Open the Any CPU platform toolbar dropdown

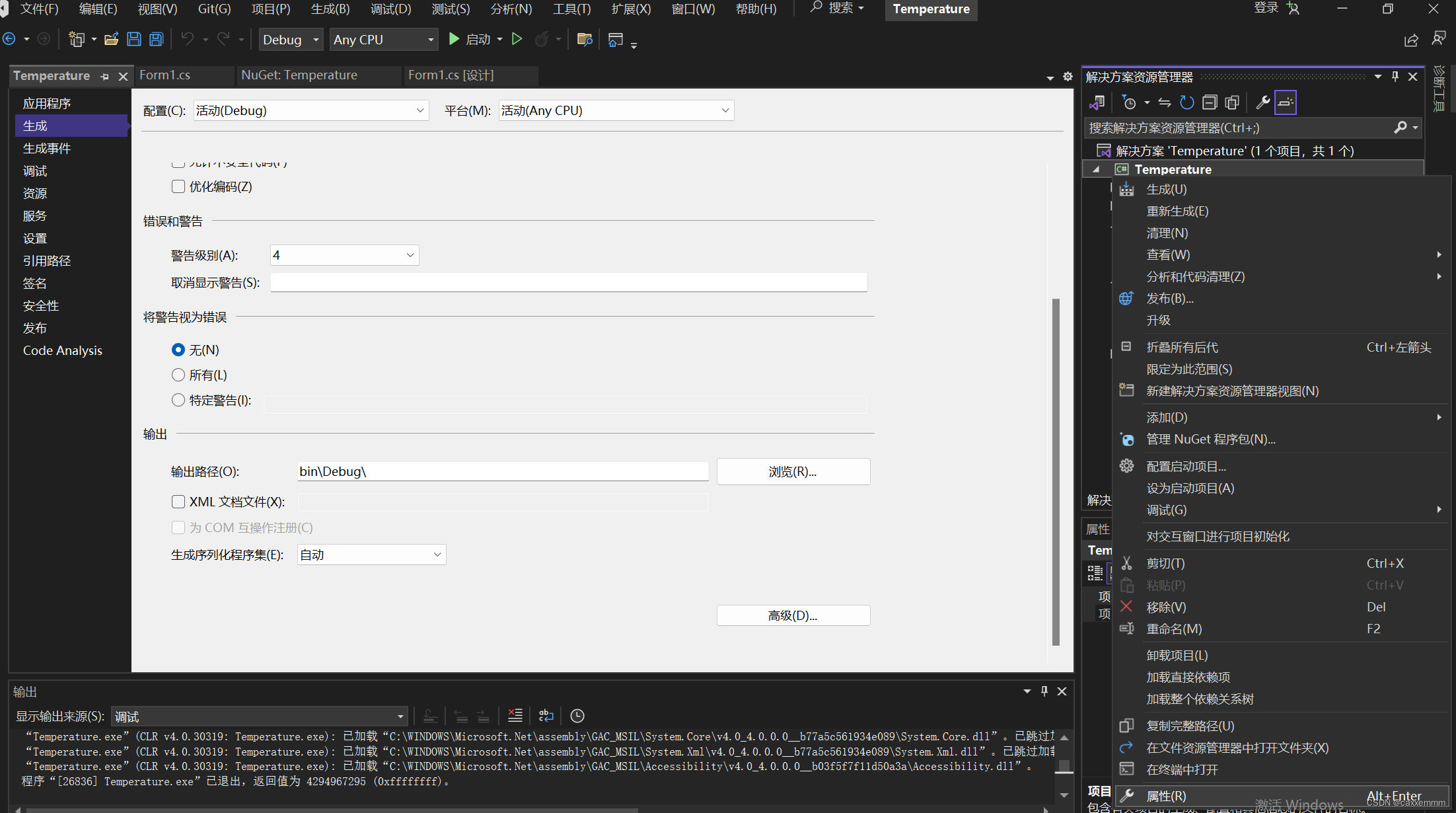tap(384, 40)
